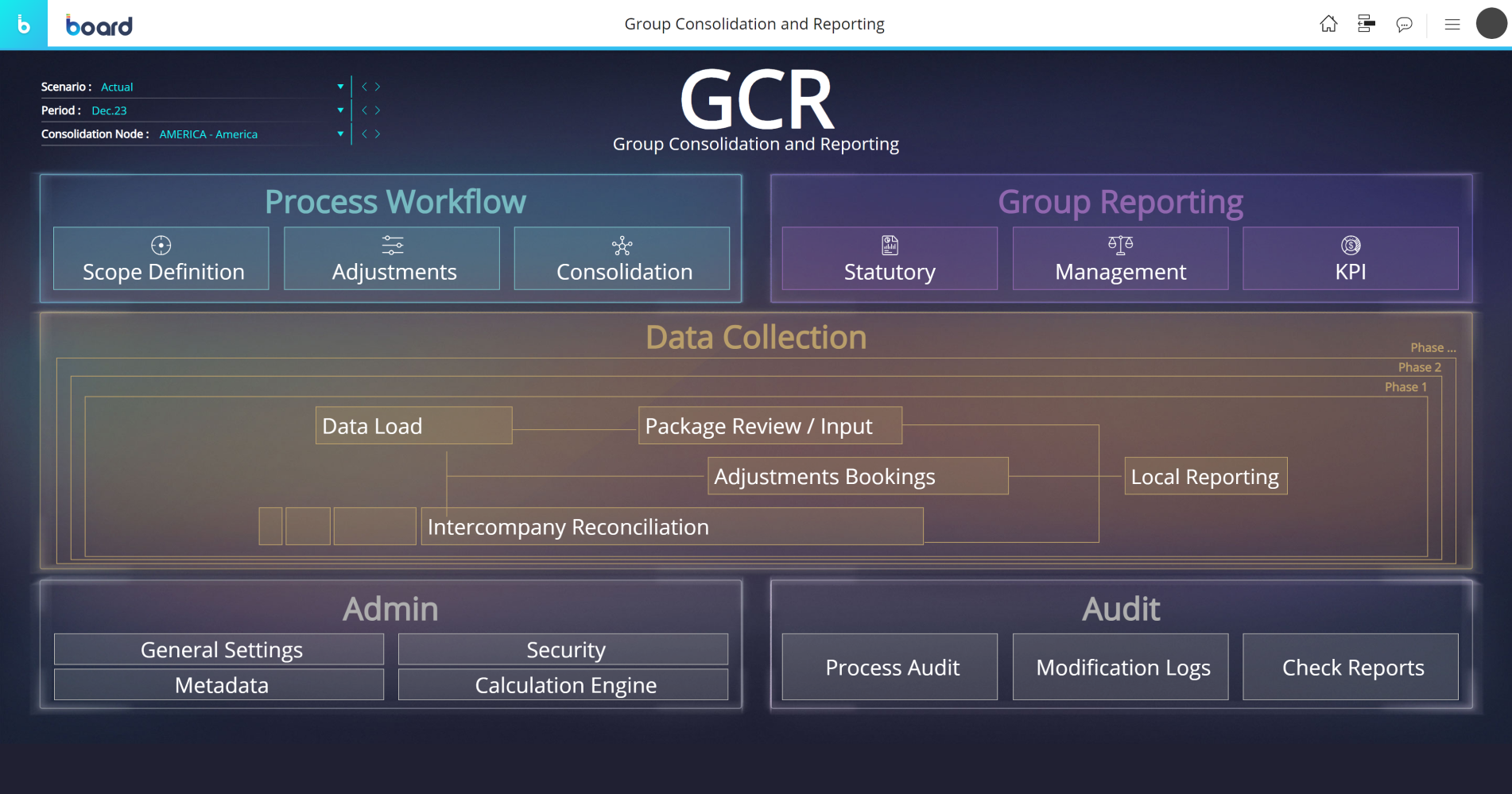Expand the Scenario dropdown arrow
Screen dimensions: 1512x794
[340, 87]
